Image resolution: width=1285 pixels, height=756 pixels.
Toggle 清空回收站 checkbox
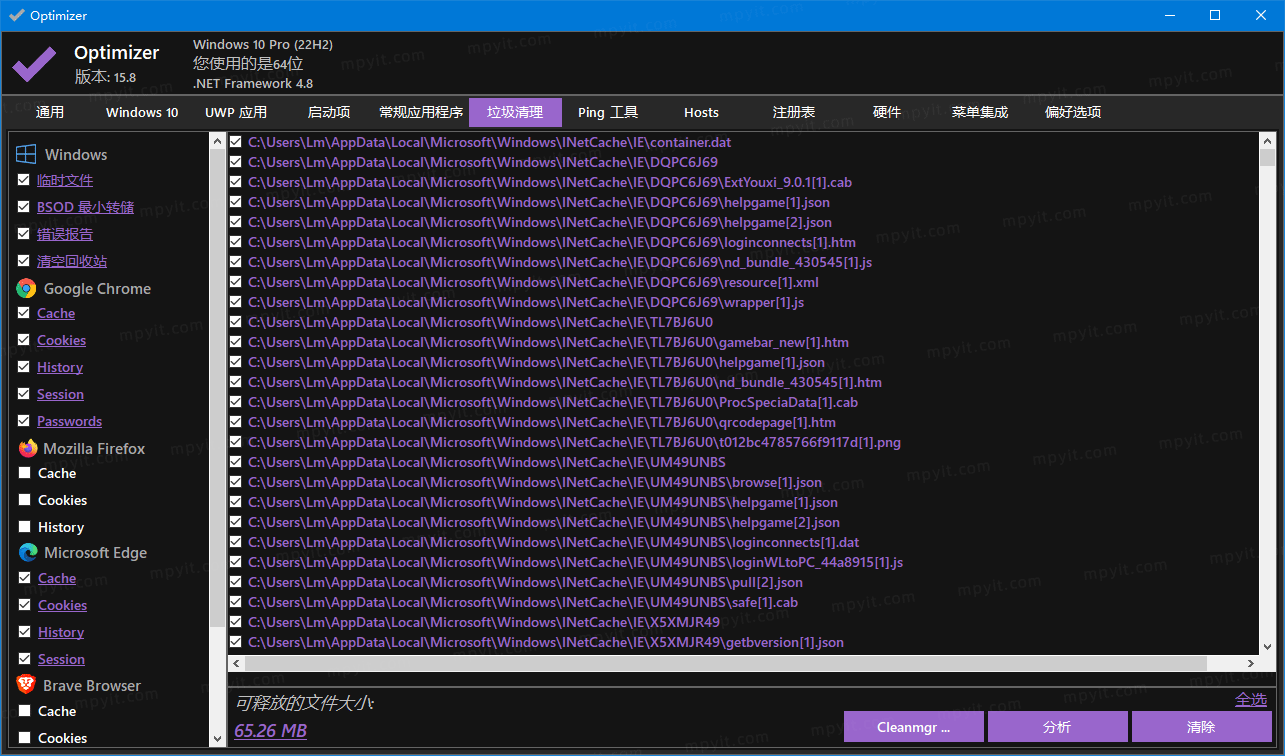coord(24,261)
